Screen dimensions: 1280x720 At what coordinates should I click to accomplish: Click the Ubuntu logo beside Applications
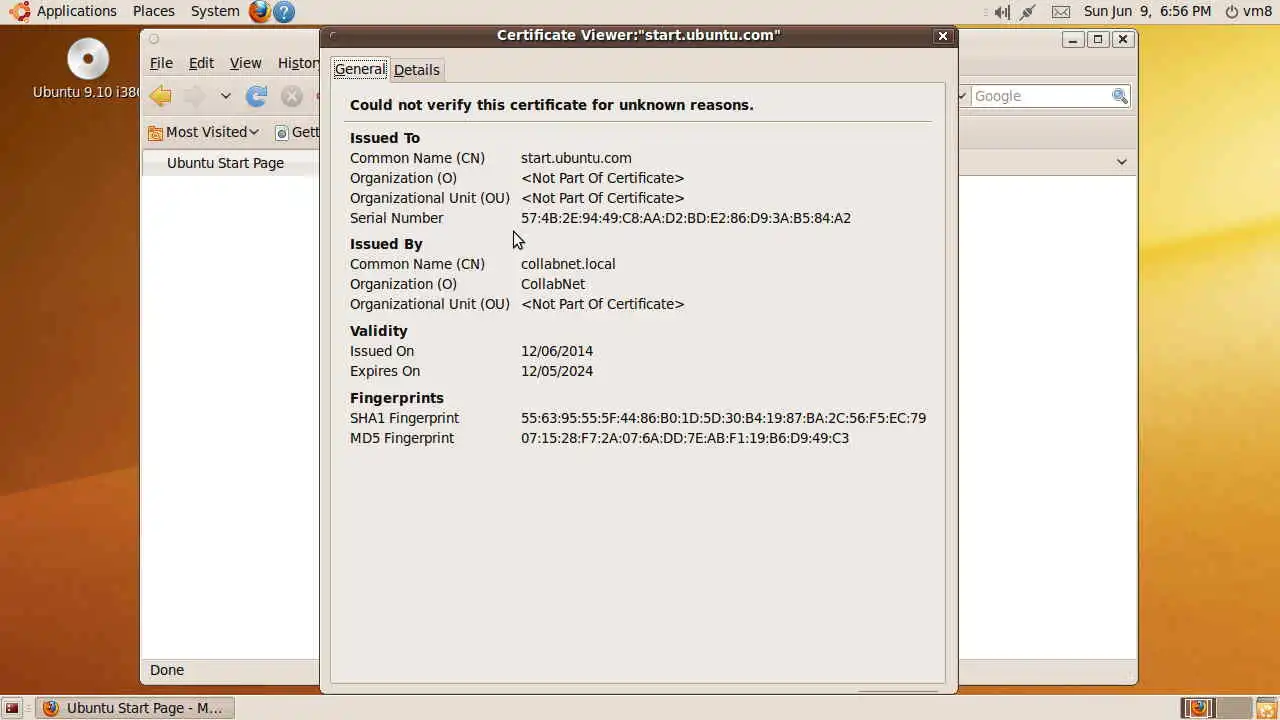point(20,11)
